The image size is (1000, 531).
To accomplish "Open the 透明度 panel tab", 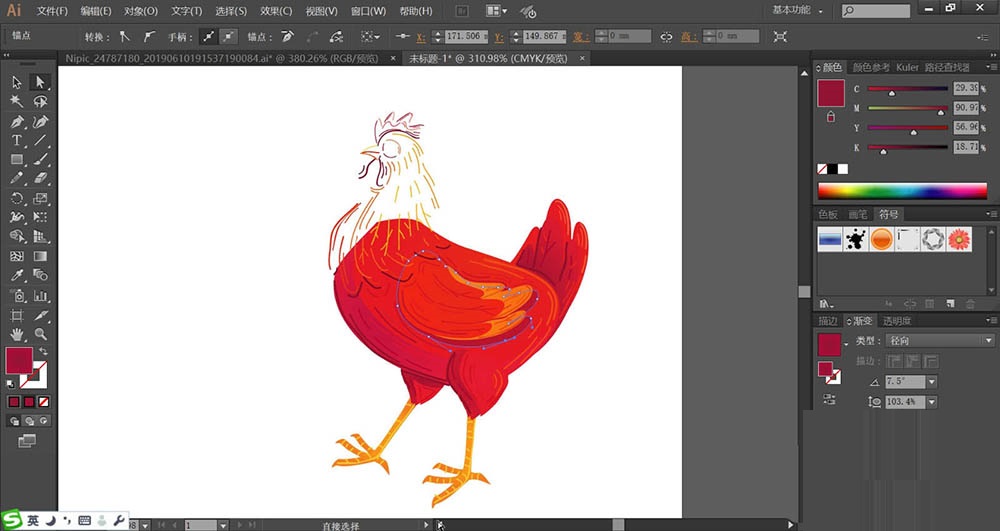I will coord(895,321).
